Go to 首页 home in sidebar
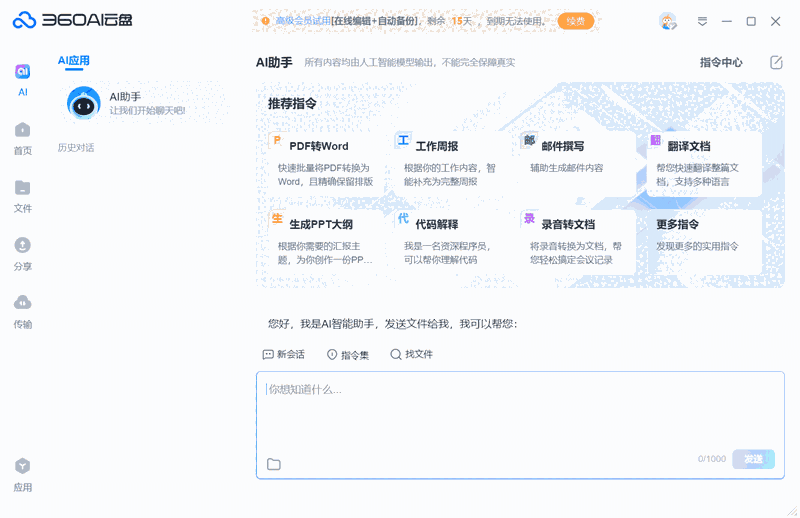The height and width of the screenshot is (518, 800). pos(22,138)
